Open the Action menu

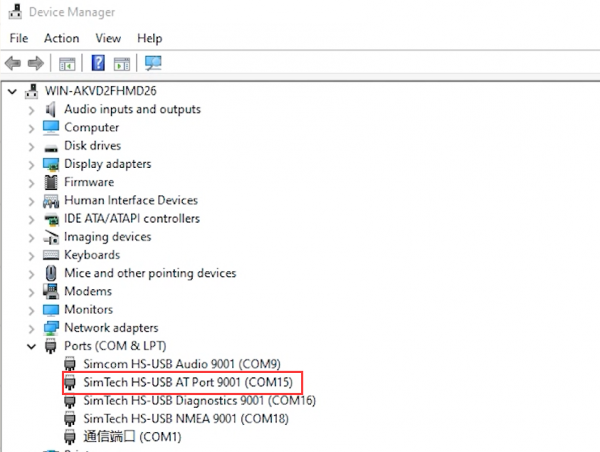tap(62, 38)
